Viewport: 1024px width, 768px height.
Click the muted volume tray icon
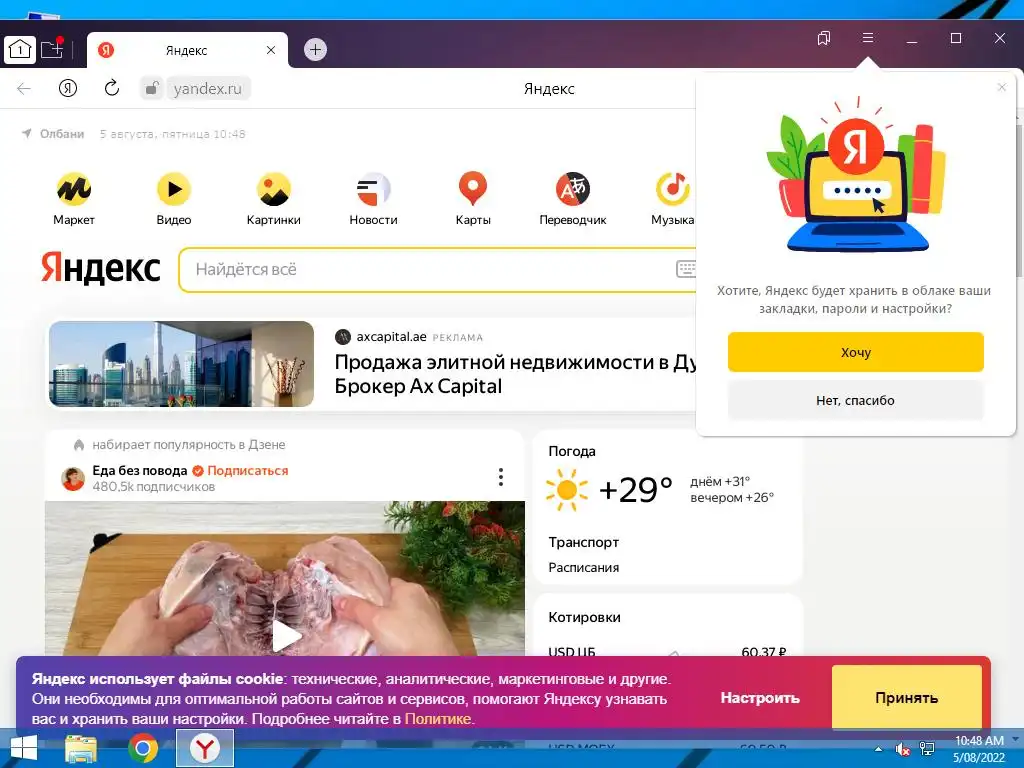pos(903,749)
